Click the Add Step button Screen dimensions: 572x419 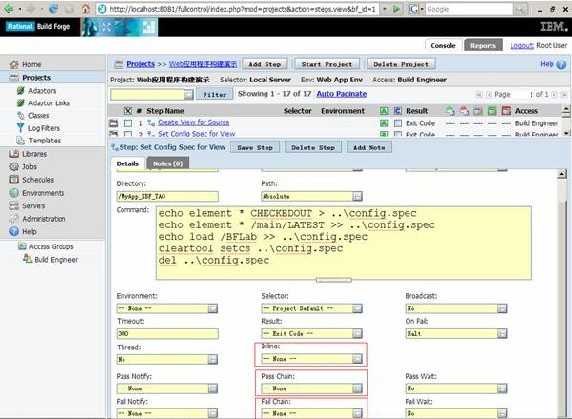coord(264,65)
